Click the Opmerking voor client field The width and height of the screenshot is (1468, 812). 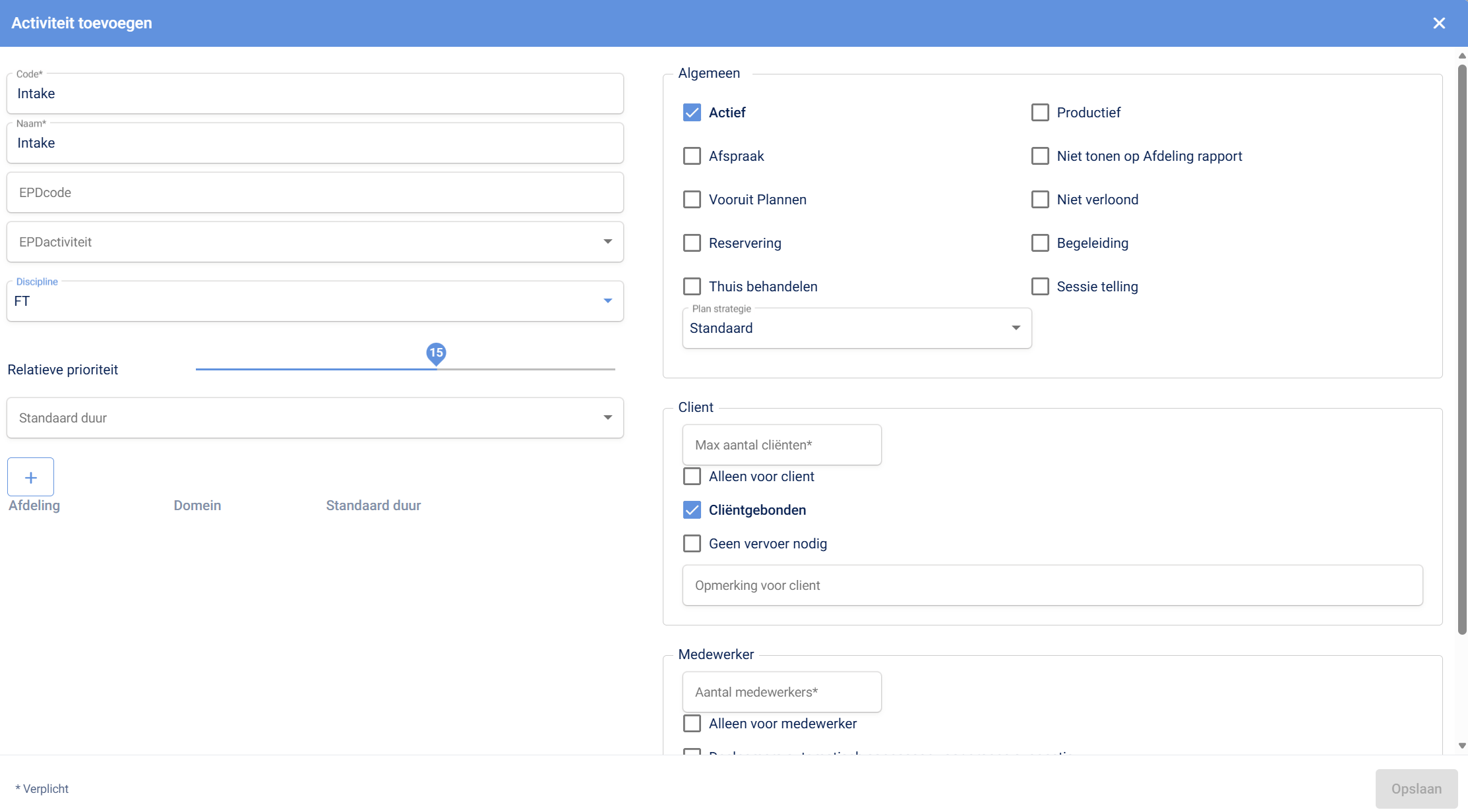[1052, 585]
